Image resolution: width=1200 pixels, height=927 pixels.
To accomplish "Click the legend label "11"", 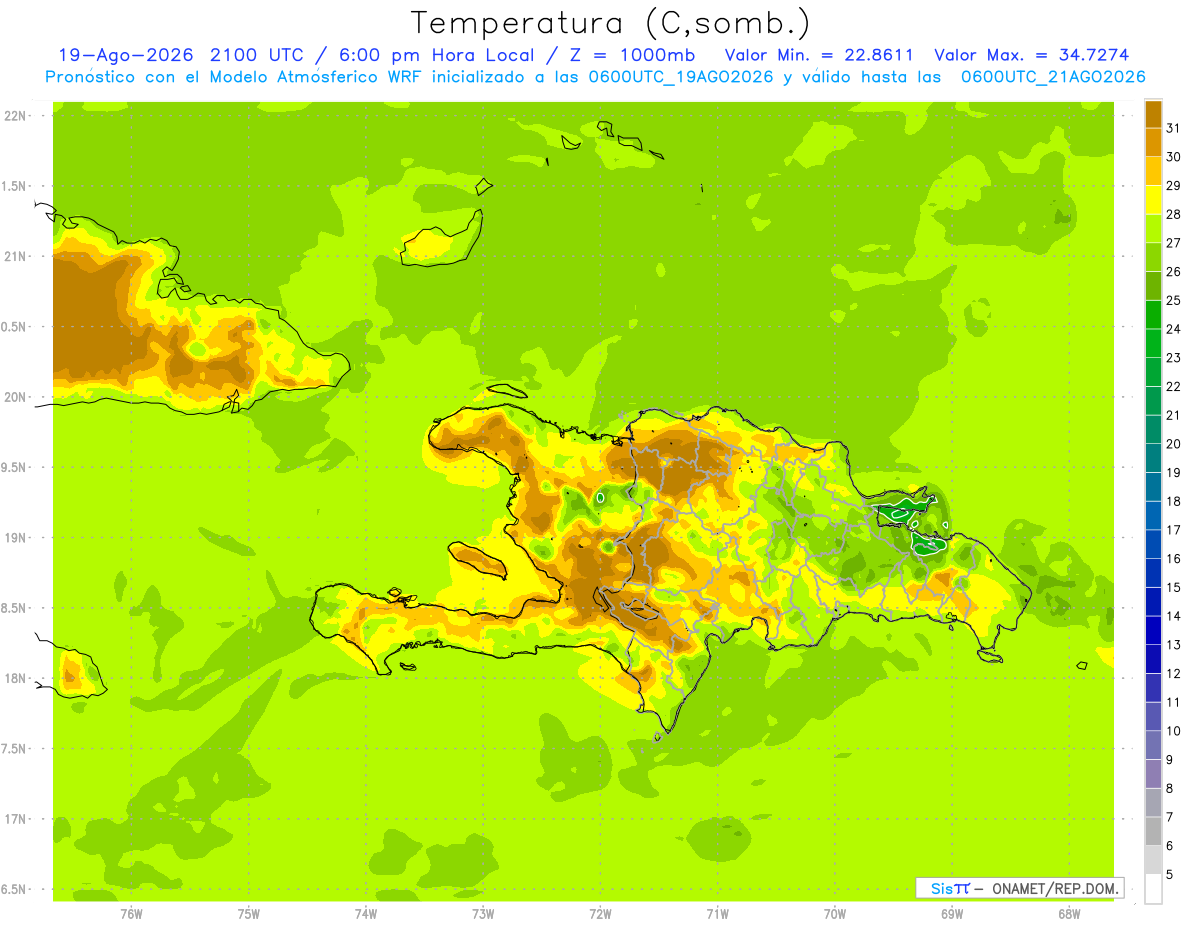I will click(1173, 702).
